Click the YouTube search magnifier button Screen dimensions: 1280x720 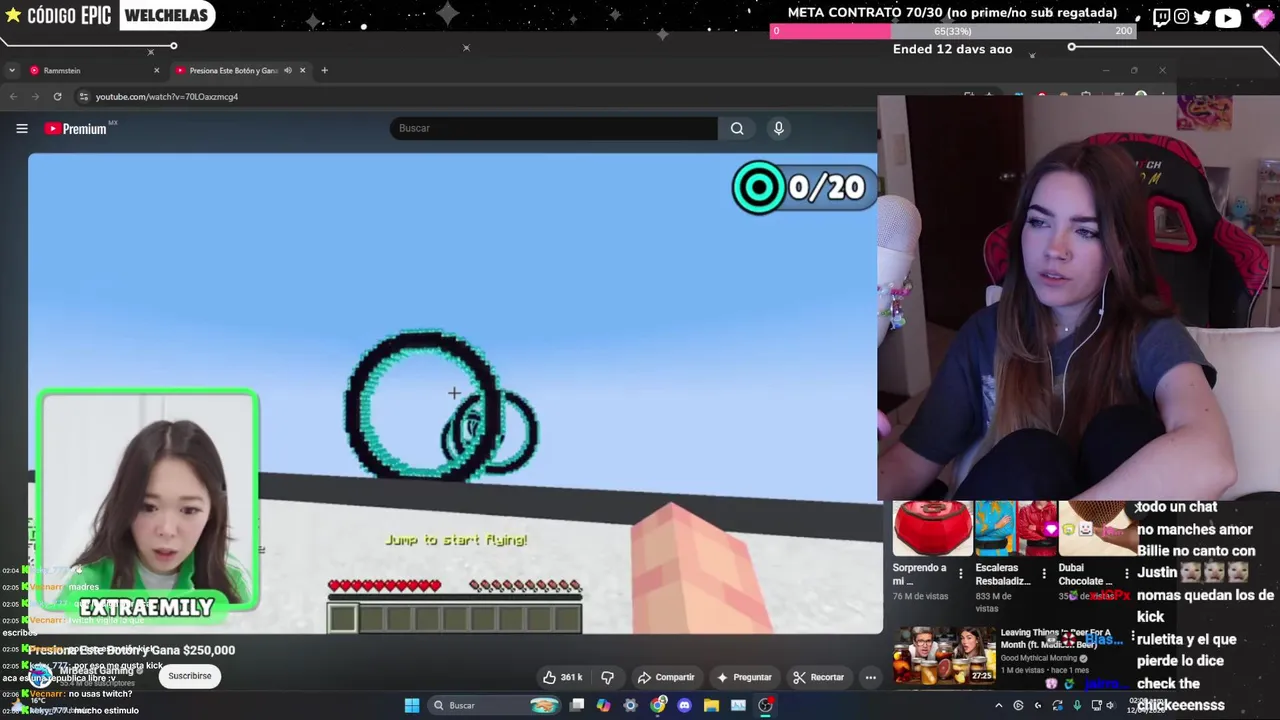(737, 128)
